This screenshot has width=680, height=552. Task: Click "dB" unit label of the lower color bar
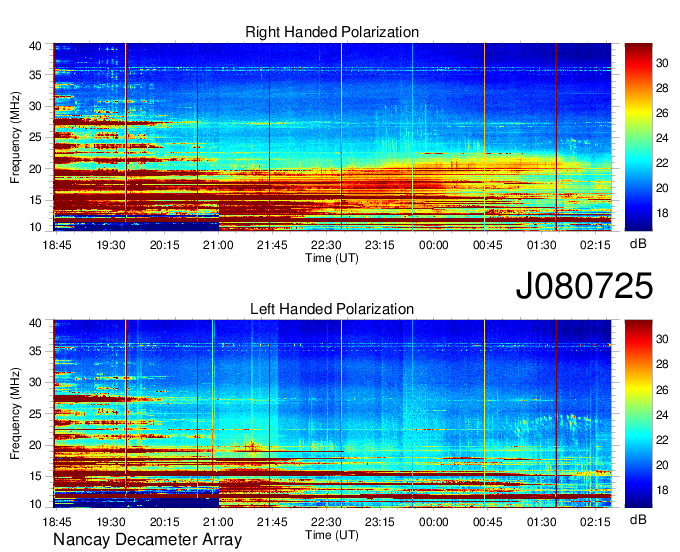point(638,519)
